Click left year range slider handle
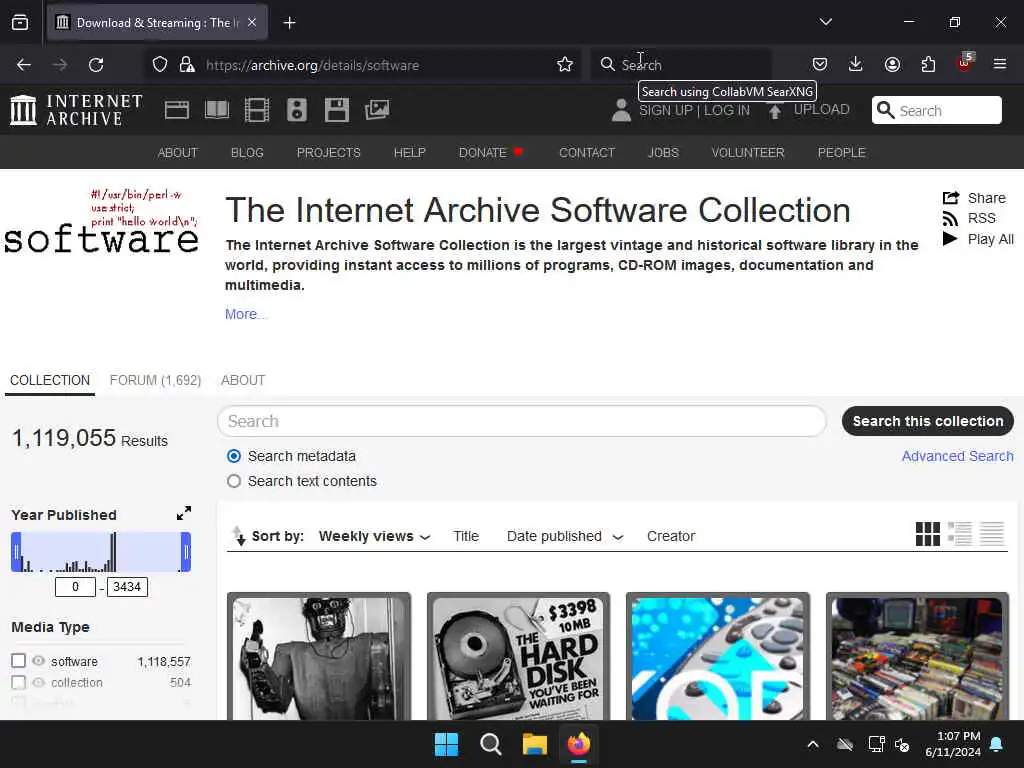 [16, 552]
